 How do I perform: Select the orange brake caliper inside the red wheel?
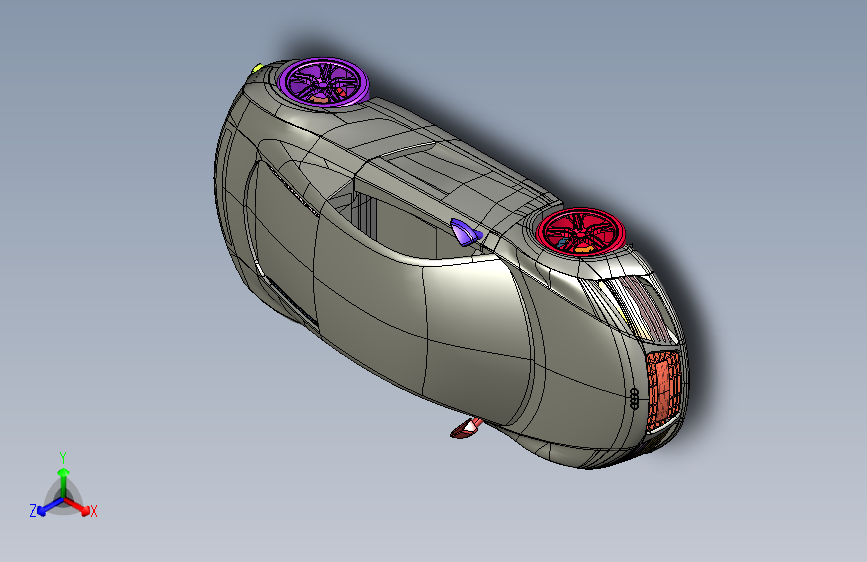[583, 250]
